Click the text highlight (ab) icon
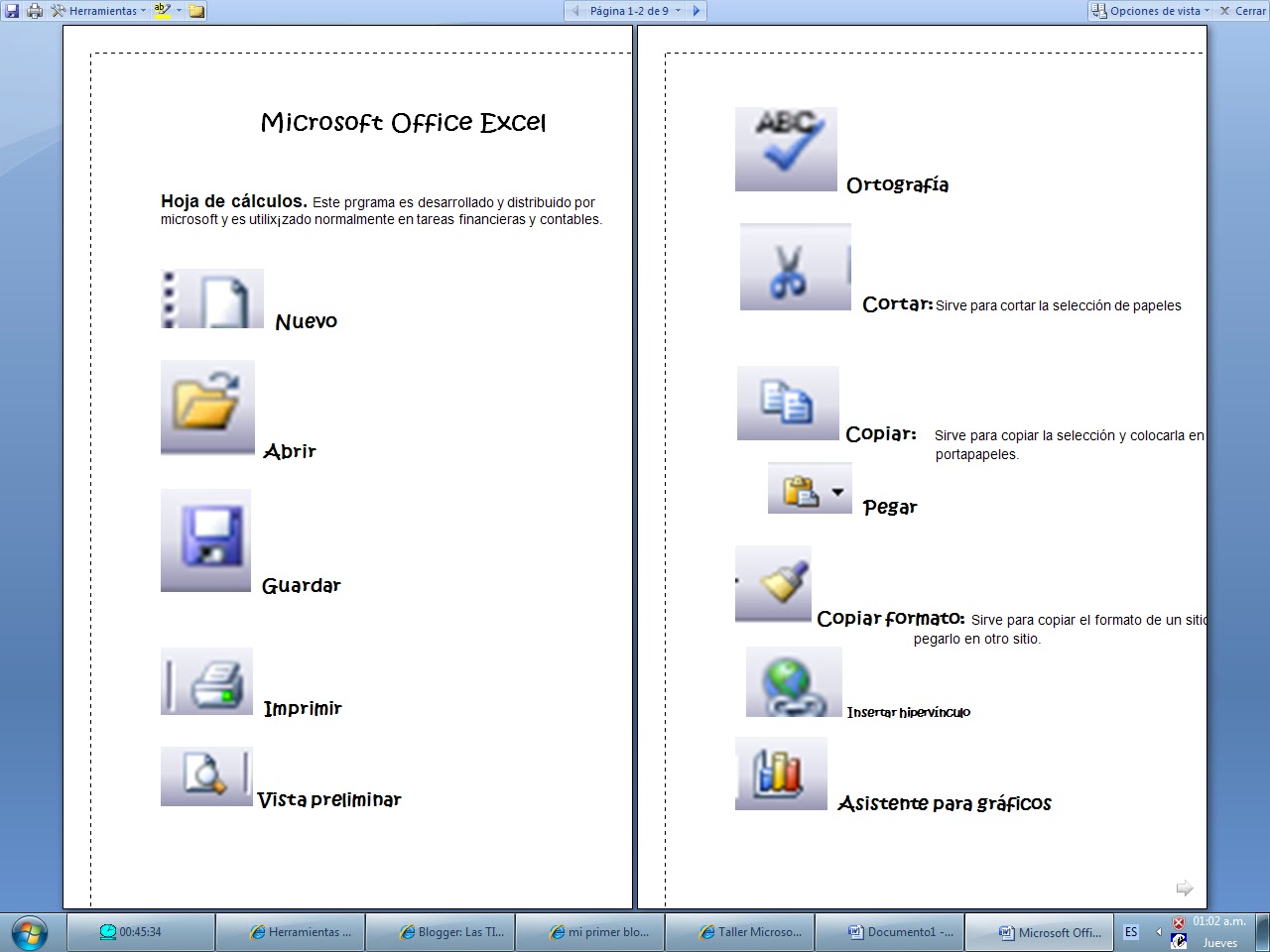Viewport: 1270px width, 952px height. pyautogui.click(x=162, y=11)
